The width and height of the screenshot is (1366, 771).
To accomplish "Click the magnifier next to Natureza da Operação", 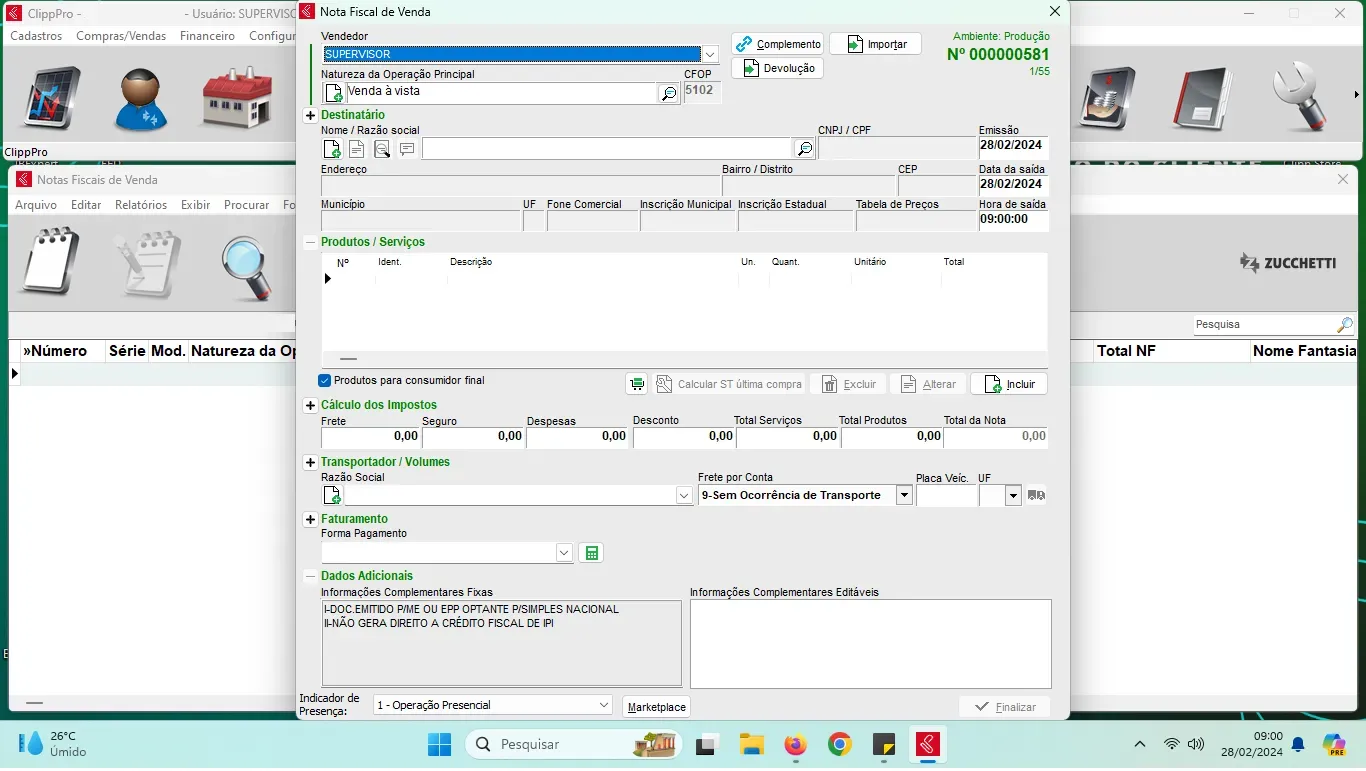I will click(x=668, y=94).
